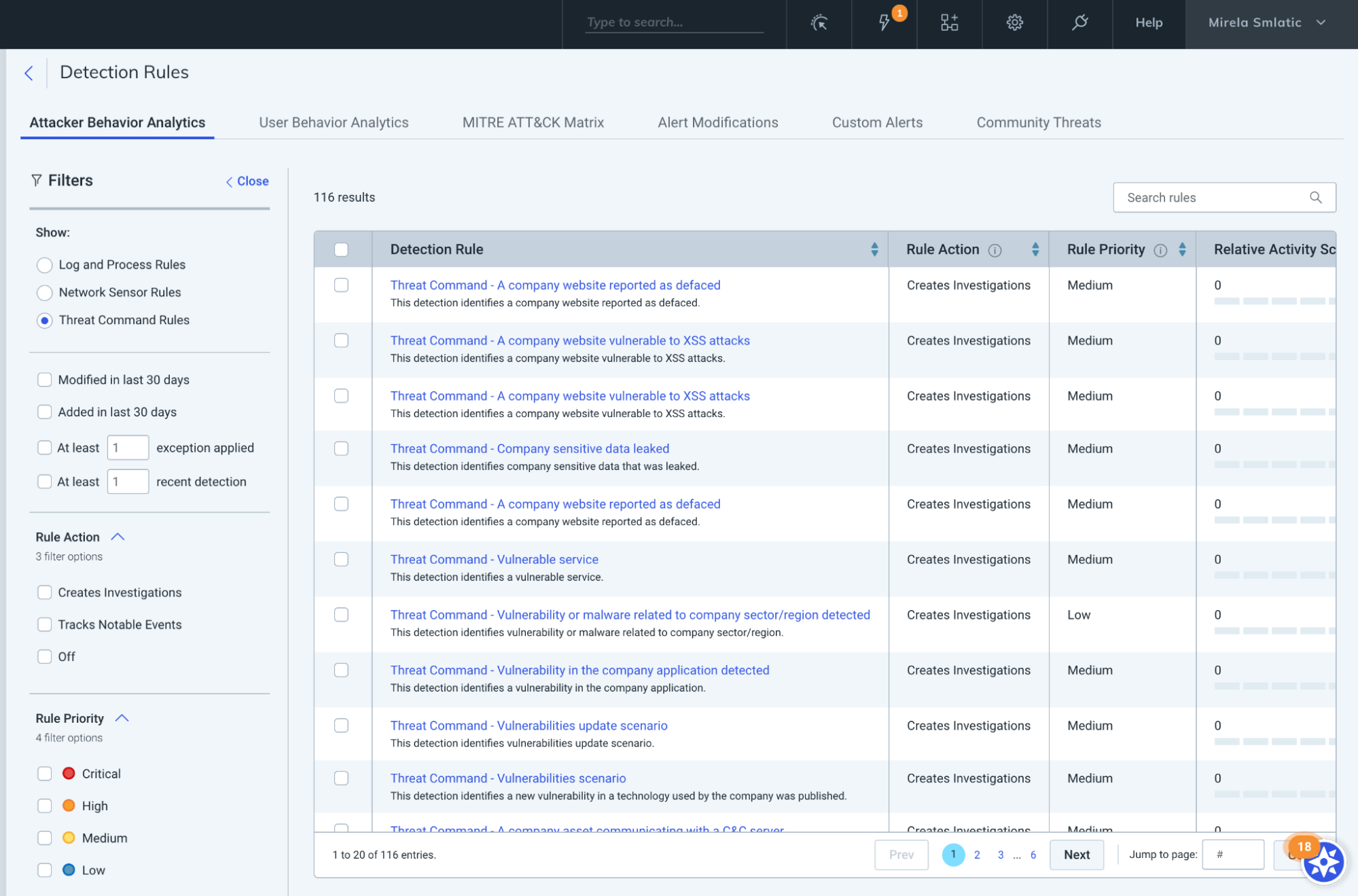
Task: Click the notifications lightning bolt icon
Action: pyautogui.click(x=884, y=23)
